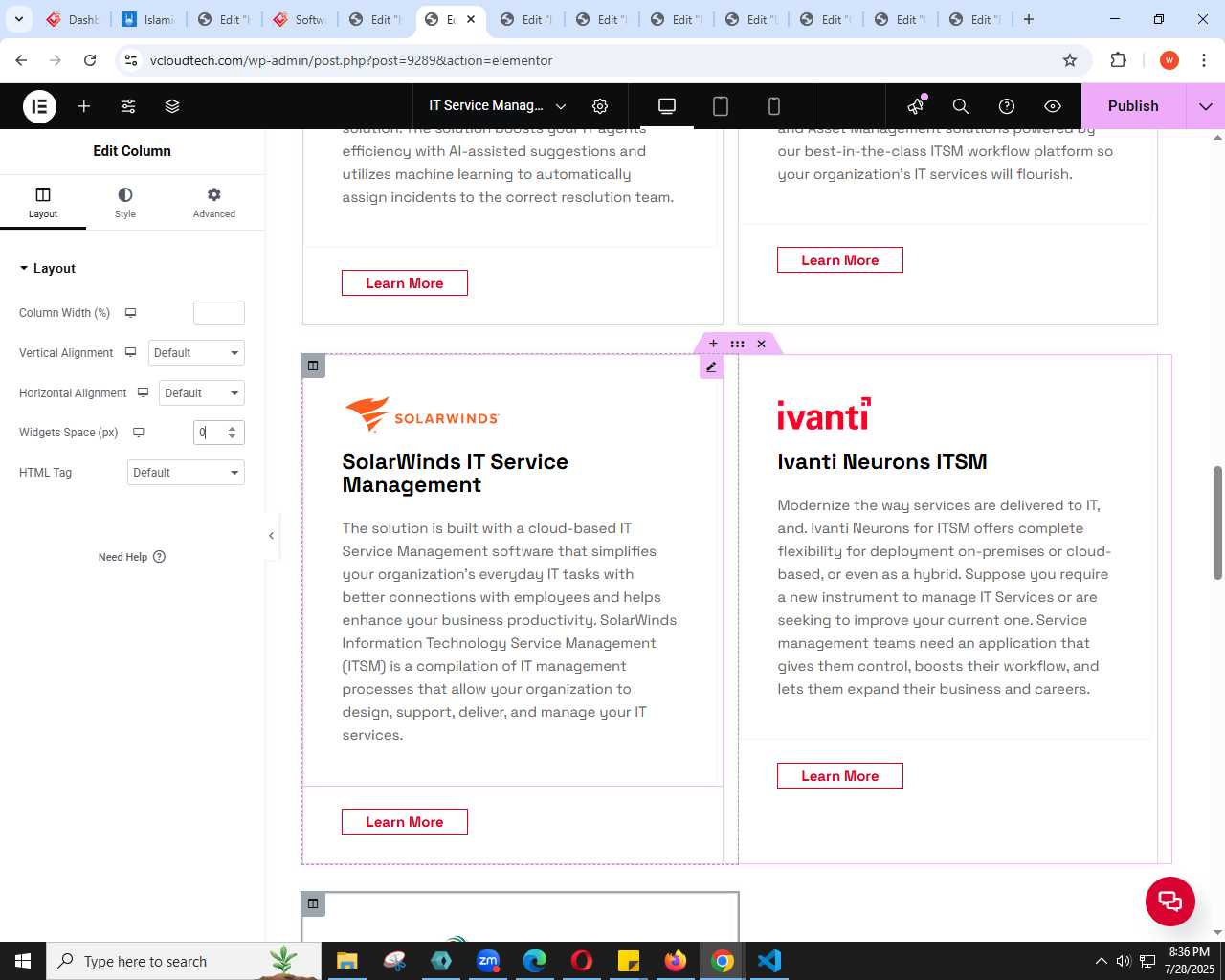Collapse the editor panel with the arrow
This screenshot has width=1225, height=980.
pyautogui.click(x=272, y=536)
